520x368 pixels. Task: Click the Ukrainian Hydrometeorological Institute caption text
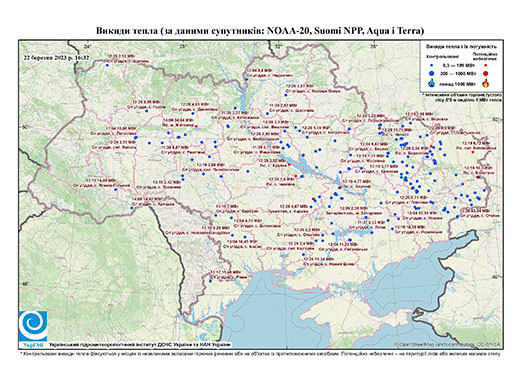coord(140,345)
